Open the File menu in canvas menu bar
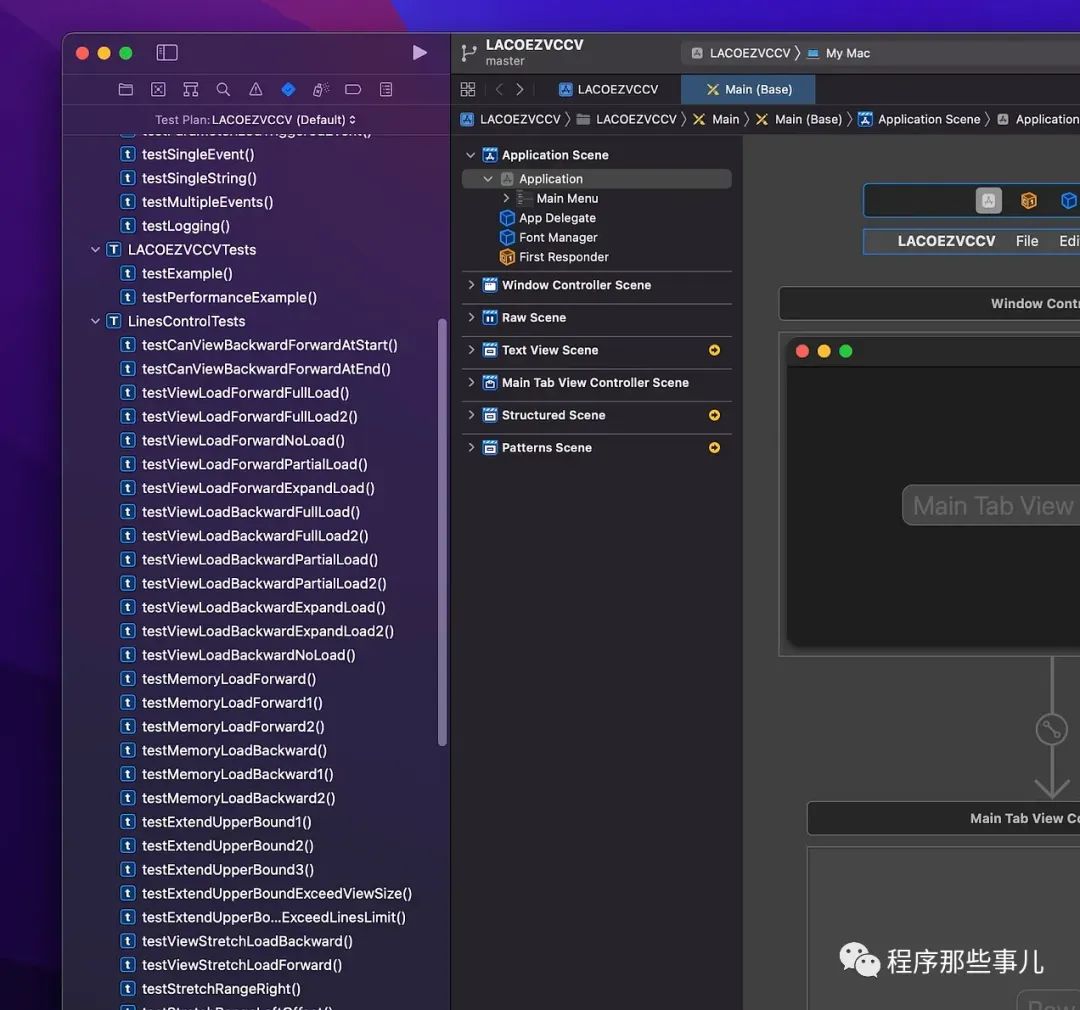Image resolution: width=1080 pixels, height=1010 pixels. pyautogui.click(x=1026, y=241)
